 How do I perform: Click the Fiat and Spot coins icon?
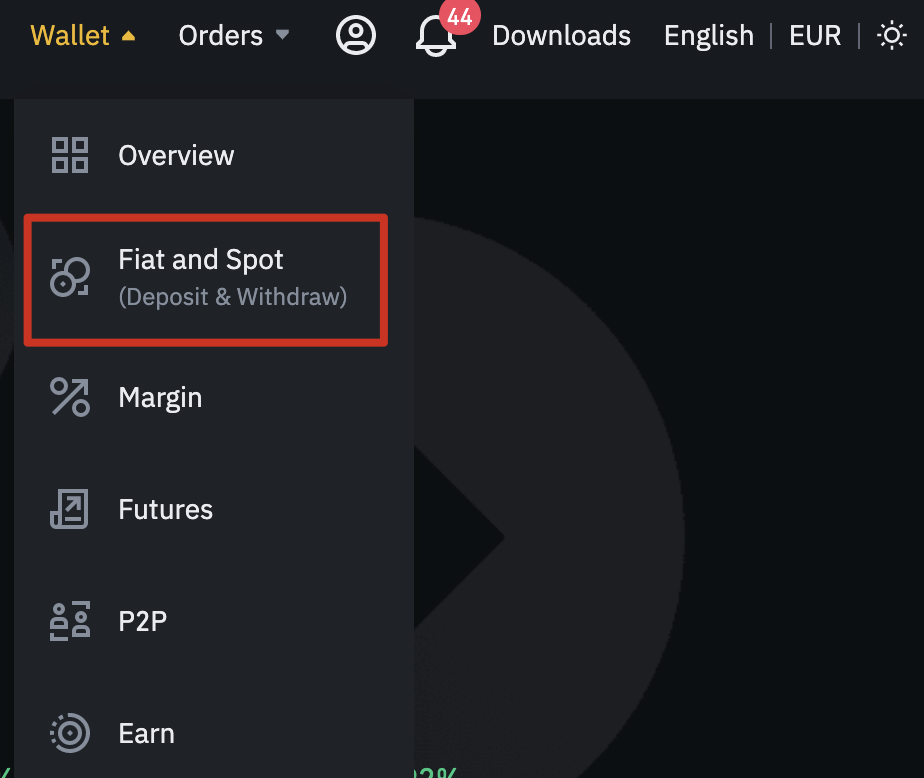[x=70, y=276]
